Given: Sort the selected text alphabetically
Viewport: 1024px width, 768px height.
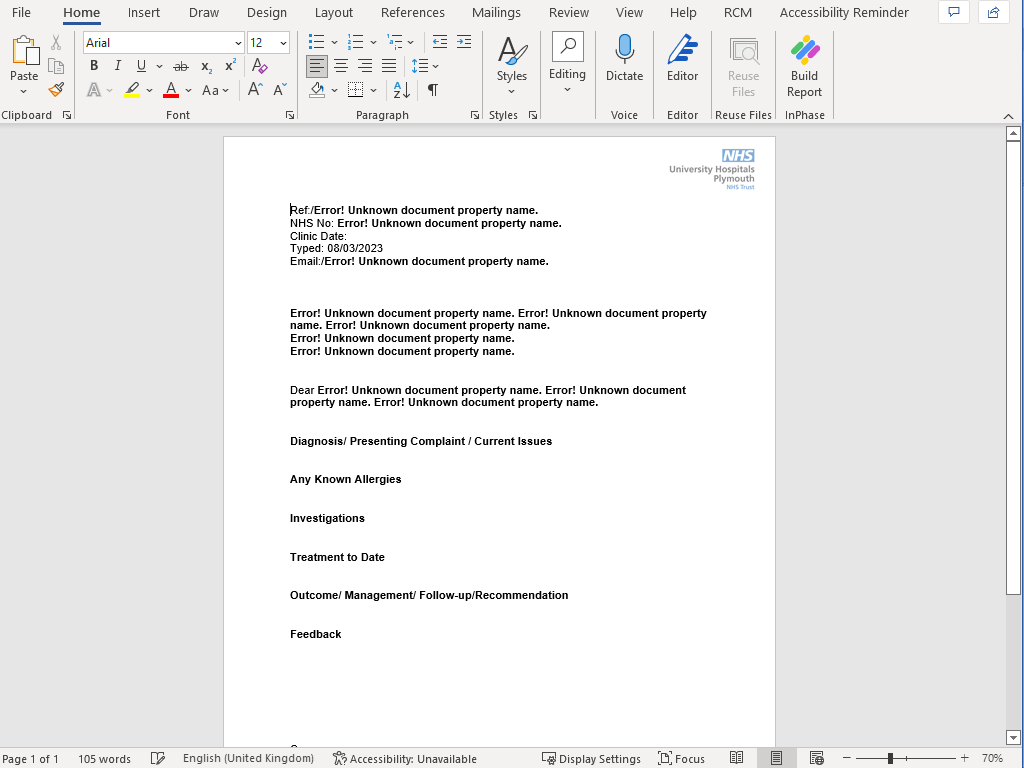Looking at the screenshot, I should point(402,90).
